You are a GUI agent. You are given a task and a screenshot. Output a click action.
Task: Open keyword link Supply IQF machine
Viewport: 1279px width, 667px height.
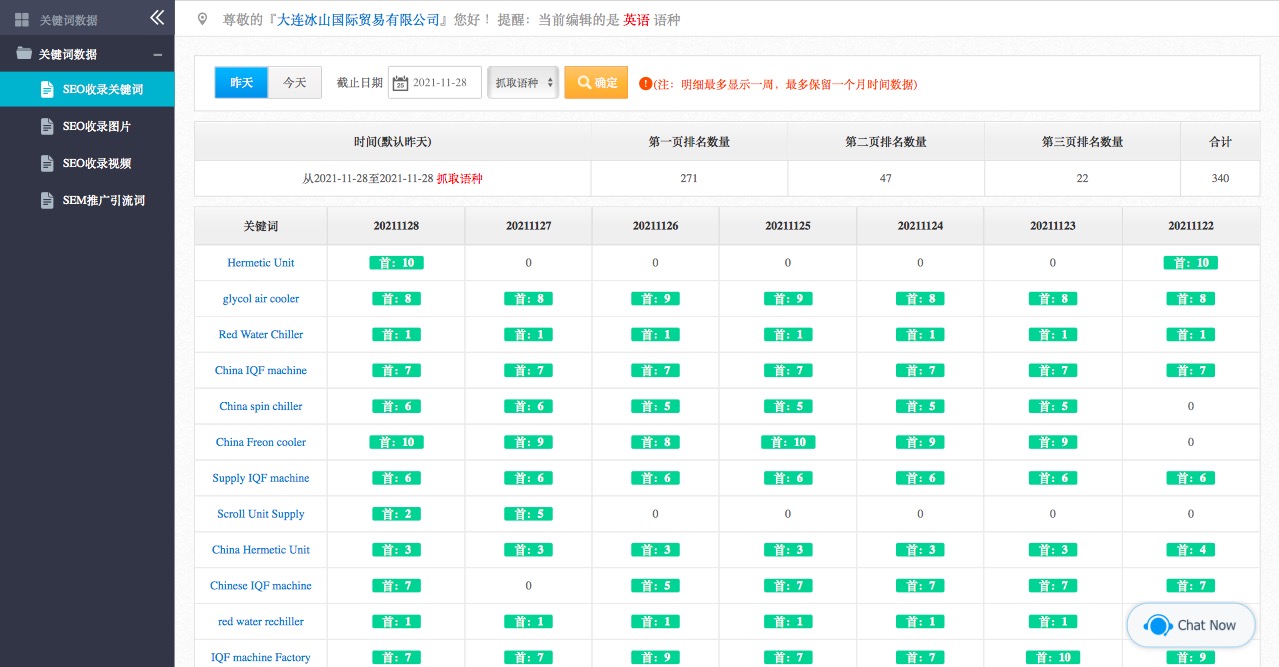click(261, 479)
